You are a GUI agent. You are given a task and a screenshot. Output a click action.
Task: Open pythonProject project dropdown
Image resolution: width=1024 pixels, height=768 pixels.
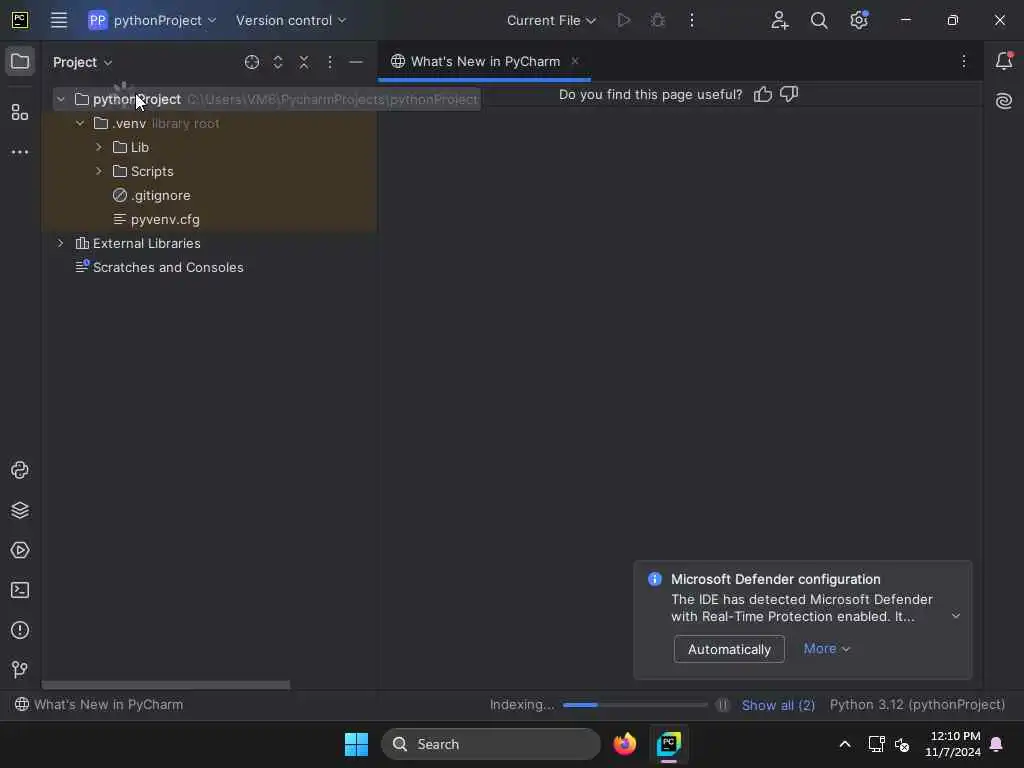click(152, 20)
